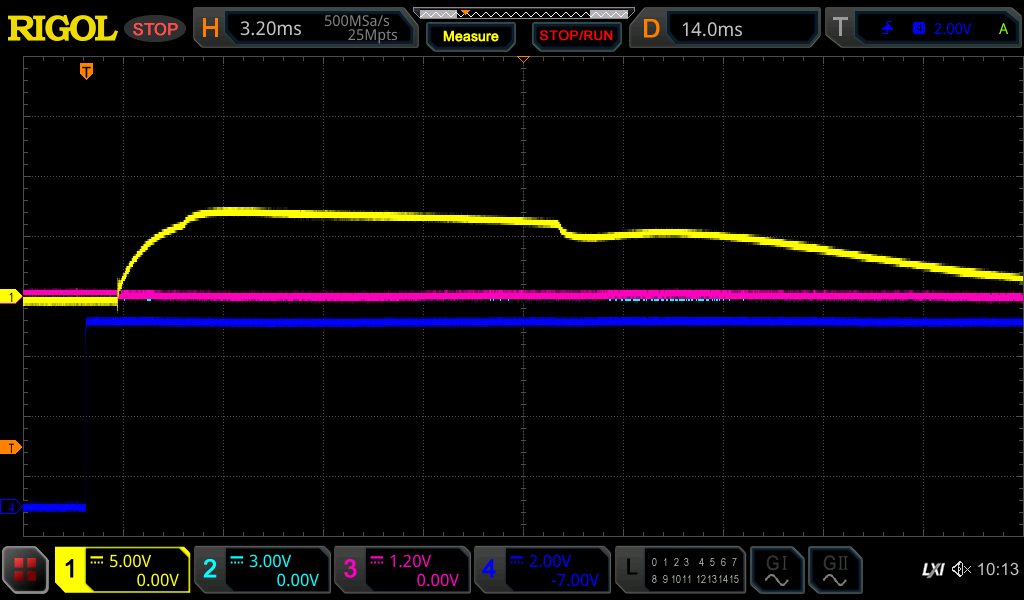
Task: Open the Measure menu
Action: (470, 36)
